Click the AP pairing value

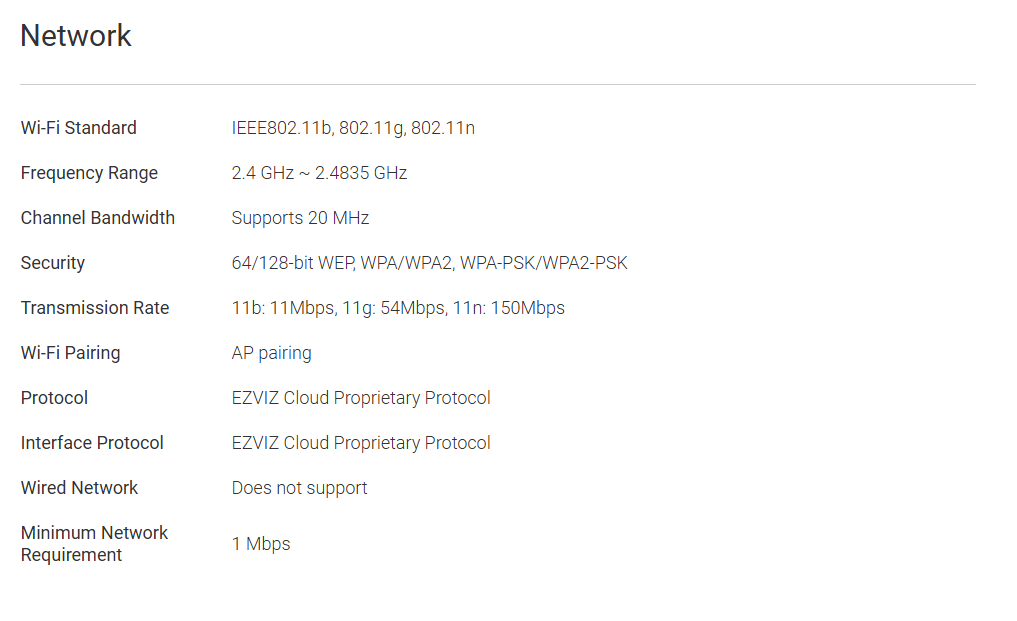[x=271, y=353]
